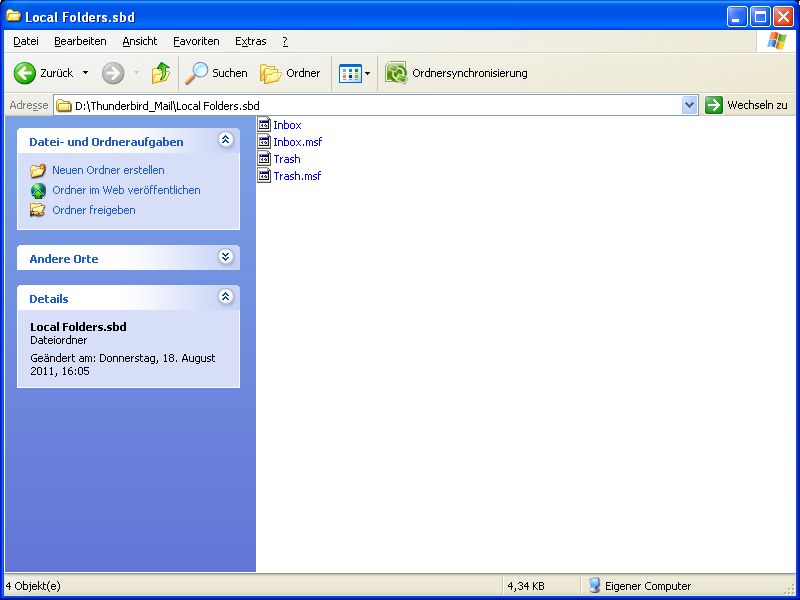Open the Ansicht menu
800x600 pixels.
coord(140,41)
